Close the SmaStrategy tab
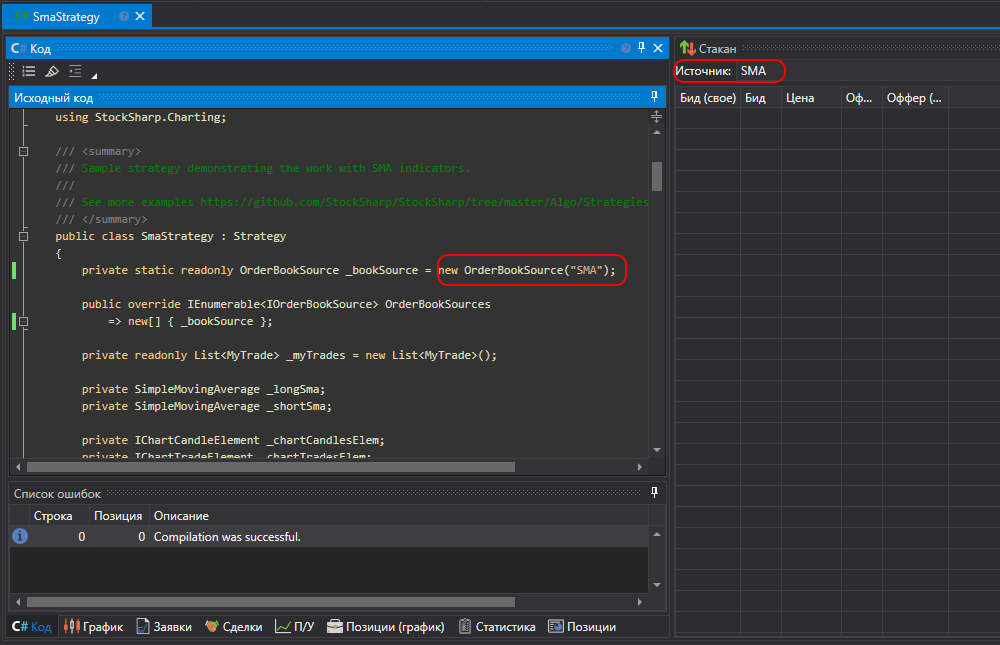The height and width of the screenshot is (645, 1000). click(140, 16)
